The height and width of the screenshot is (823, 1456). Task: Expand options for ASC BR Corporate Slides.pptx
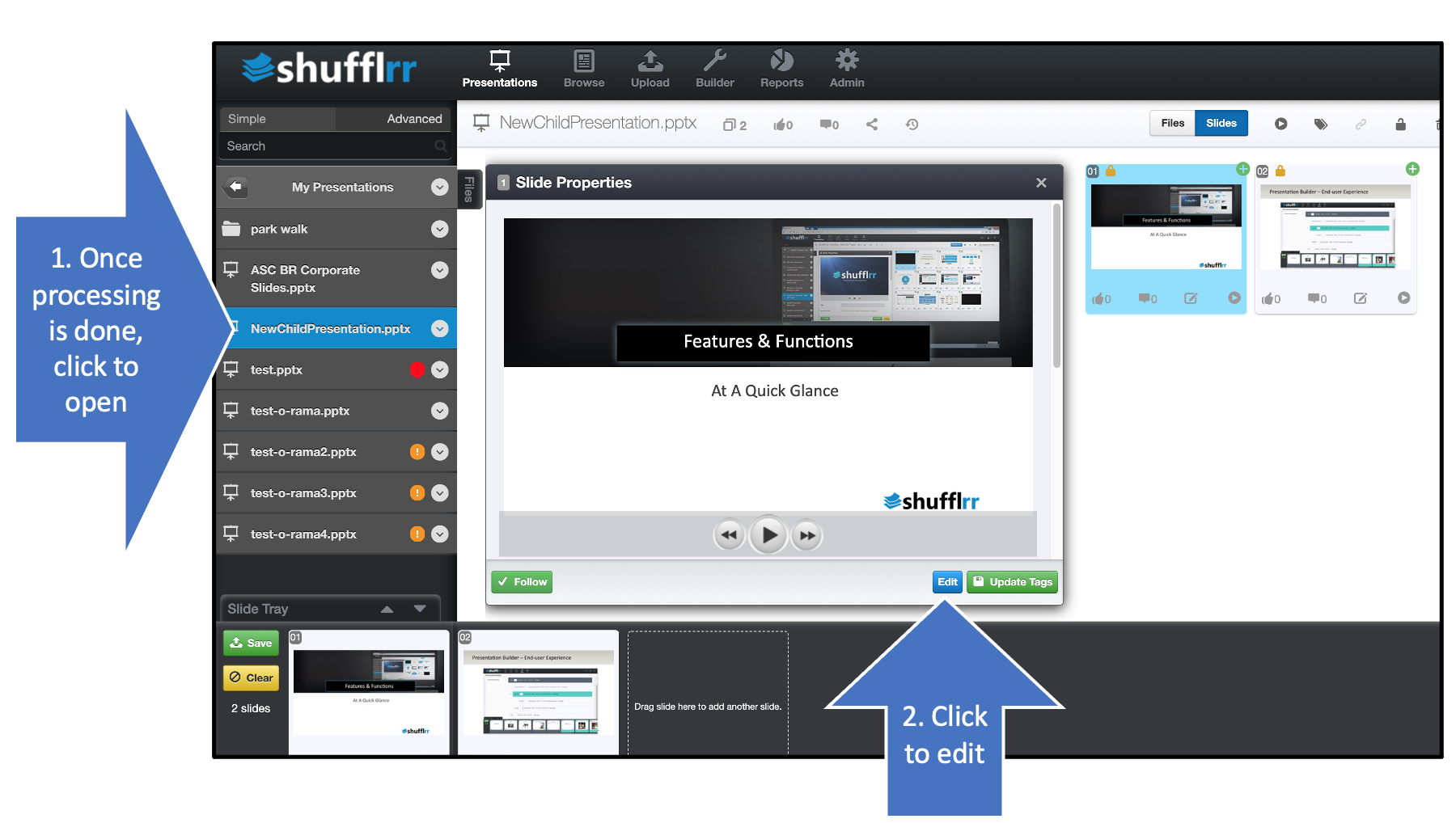440,270
